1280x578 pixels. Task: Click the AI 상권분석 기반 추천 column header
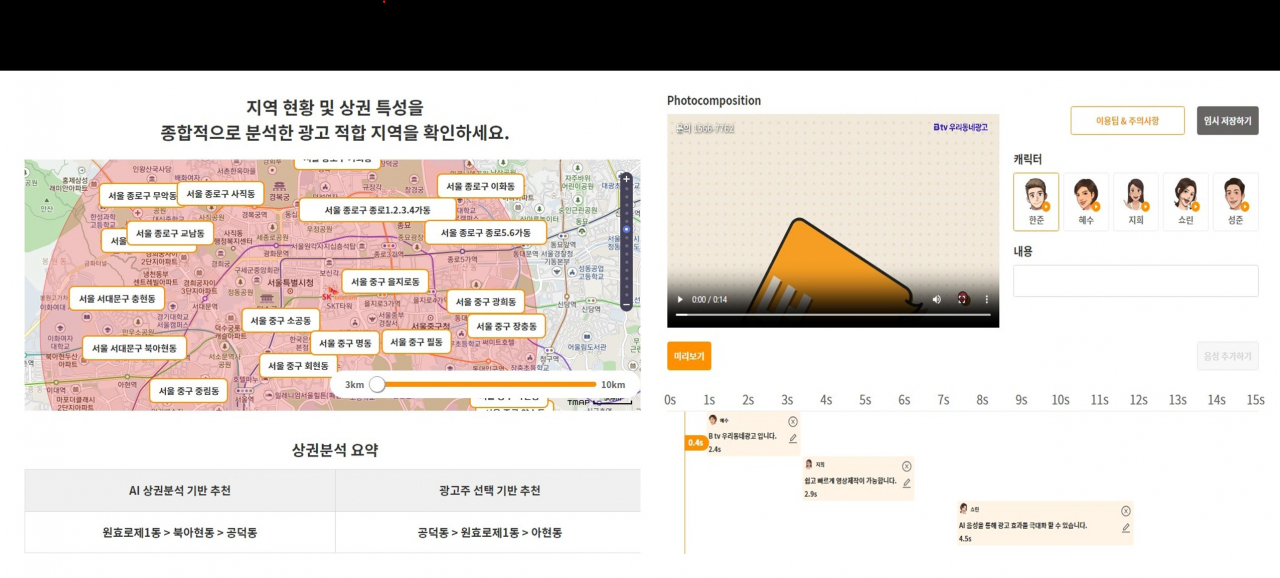pyautogui.click(x=180, y=491)
